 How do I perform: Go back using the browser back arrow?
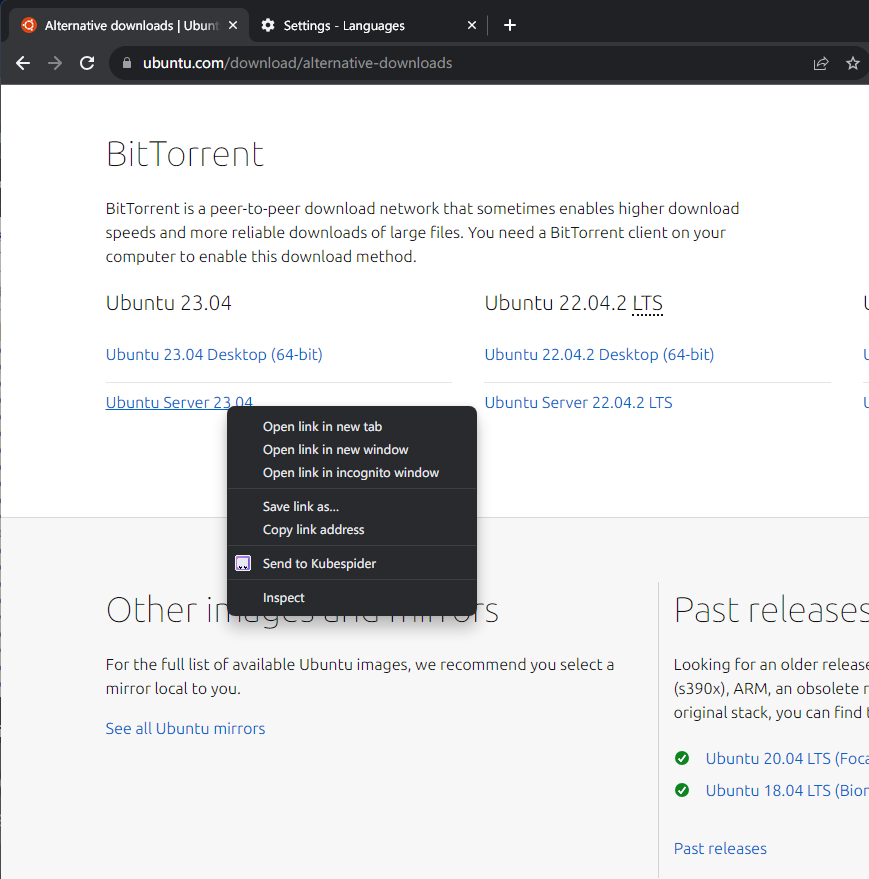pos(23,63)
